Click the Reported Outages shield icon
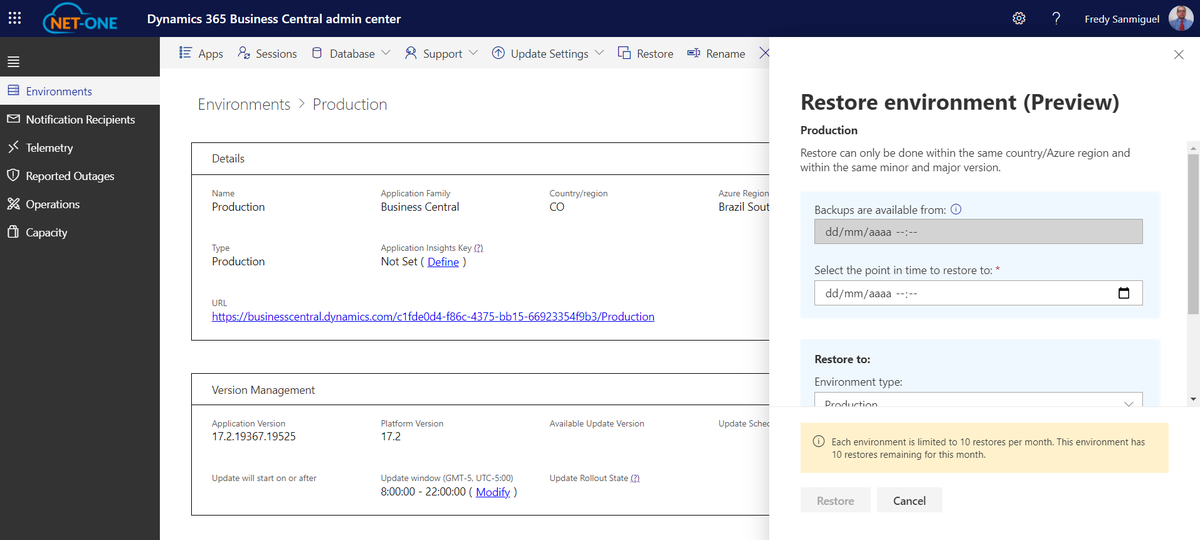This screenshot has height=540, width=1200. pyautogui.click(x=13, y=175)
